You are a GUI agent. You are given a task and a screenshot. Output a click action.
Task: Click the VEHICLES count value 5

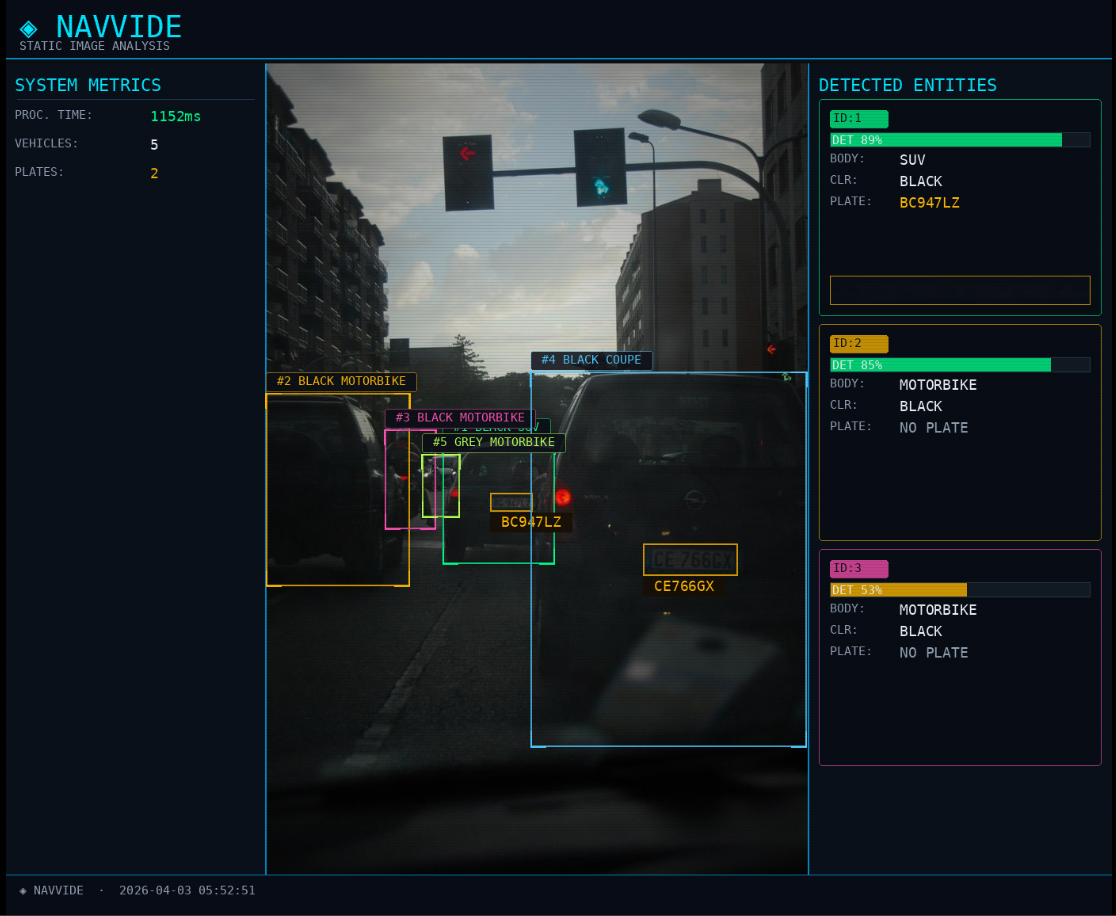154,145
